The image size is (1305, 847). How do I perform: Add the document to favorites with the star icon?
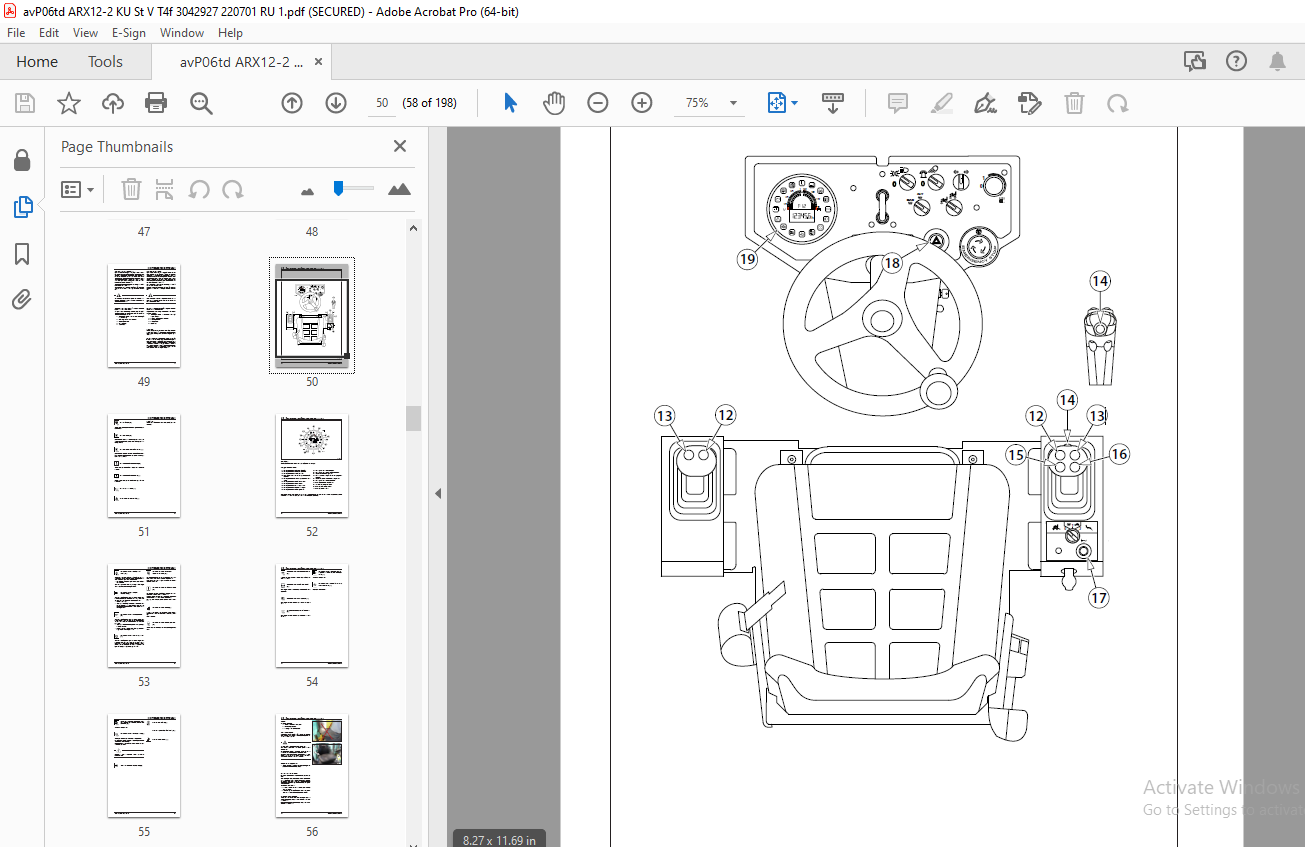point(68,103)
